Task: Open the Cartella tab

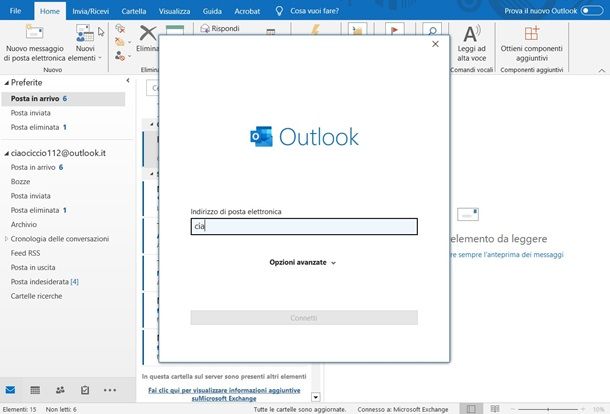Action: [x=134, y=11]
